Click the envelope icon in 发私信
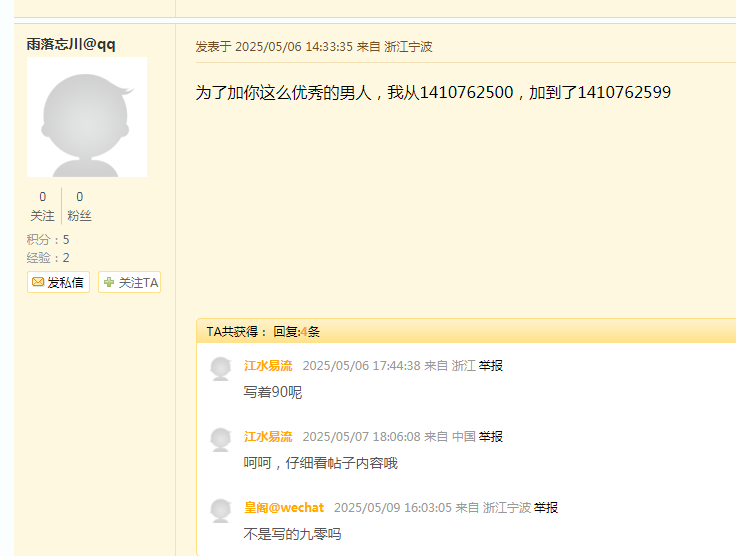The height and width of the screenshot is (556, 736). click(x=38, y=282)
